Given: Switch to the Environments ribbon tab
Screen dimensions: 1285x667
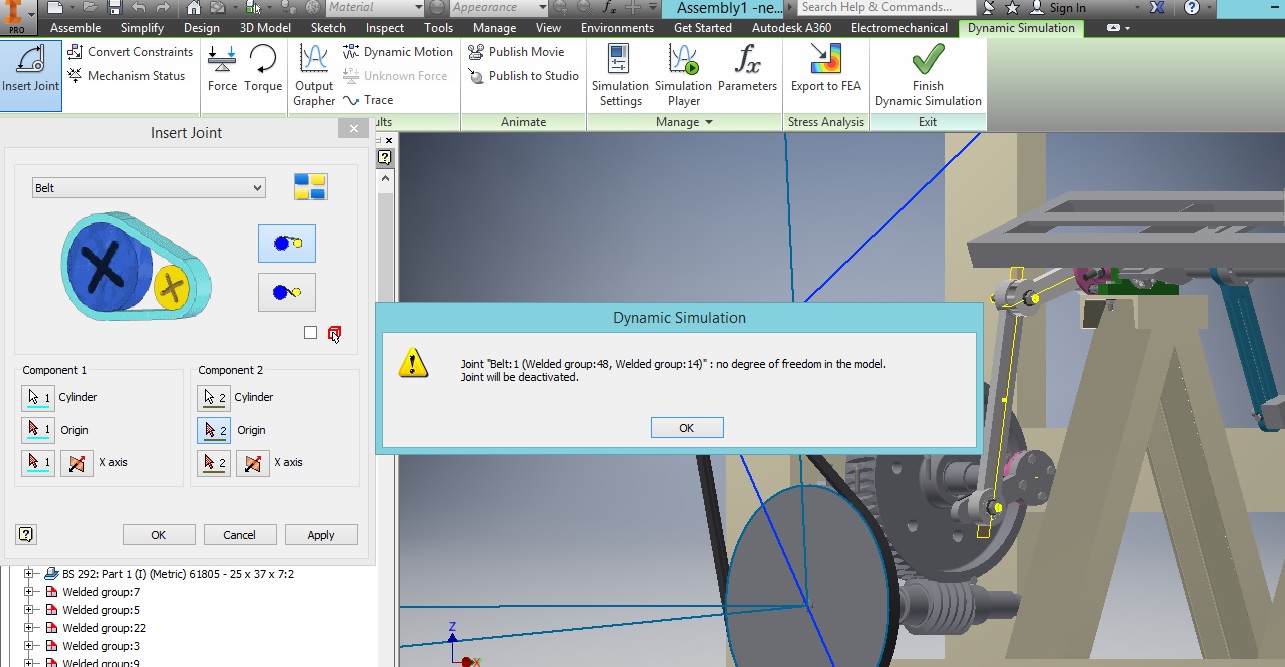Looking at the screenshot, I should coord(617,28).
